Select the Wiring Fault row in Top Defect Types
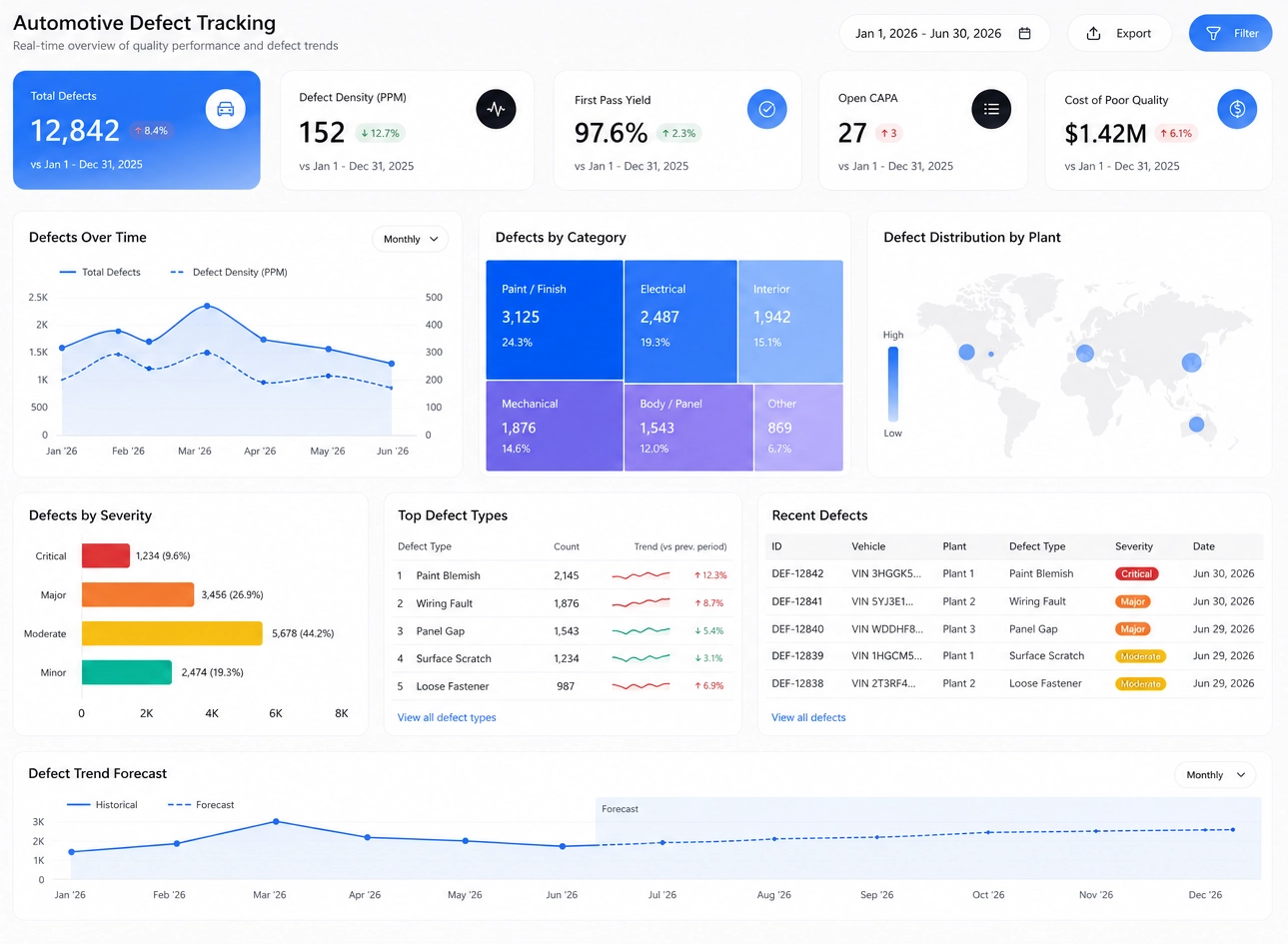Image resolution: width=1288 pixels, height=944 pixels. click(563, 603)
